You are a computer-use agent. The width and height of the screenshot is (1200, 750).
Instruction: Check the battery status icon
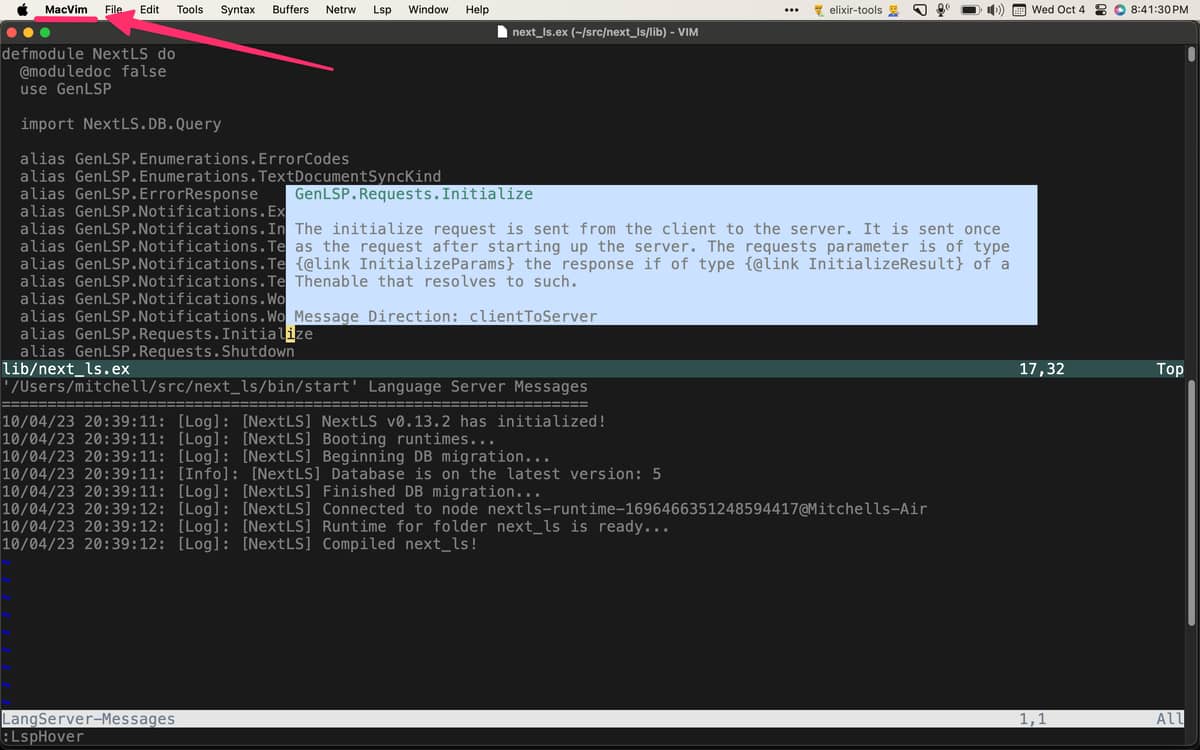[x=970, y=10]
